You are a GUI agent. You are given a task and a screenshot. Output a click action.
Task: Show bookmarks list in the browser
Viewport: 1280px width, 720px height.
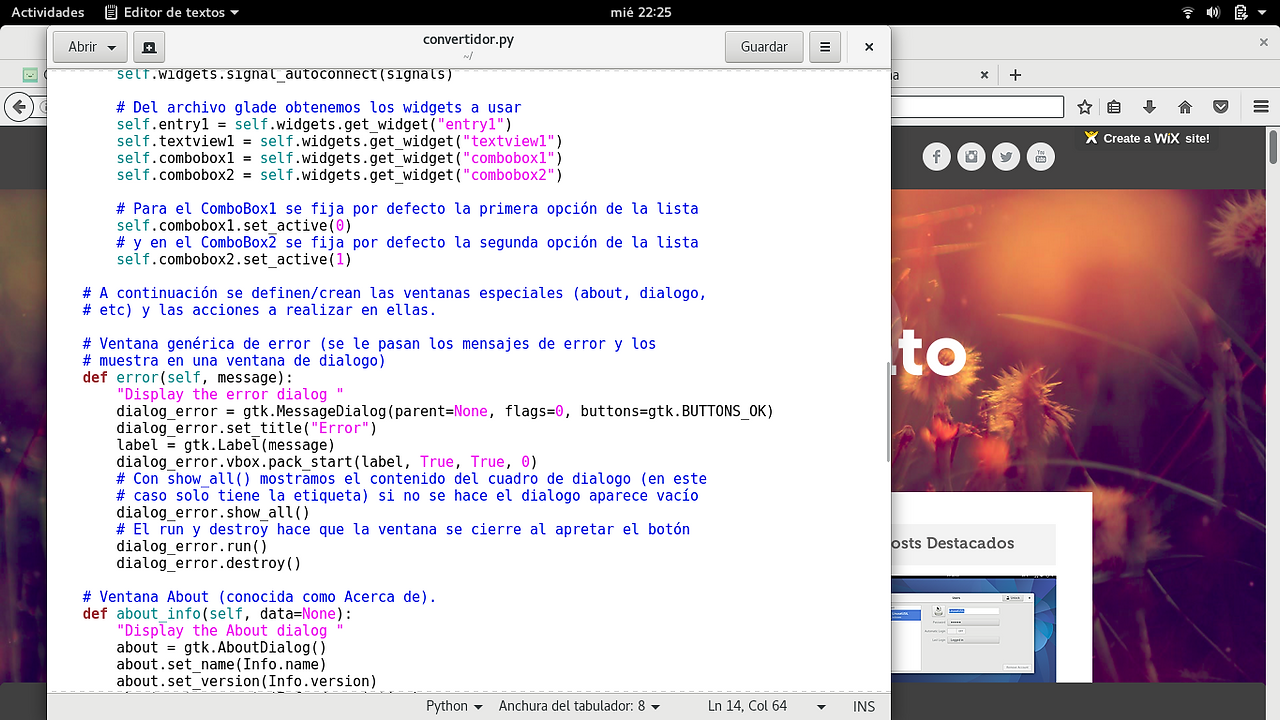pos(1114,107)
